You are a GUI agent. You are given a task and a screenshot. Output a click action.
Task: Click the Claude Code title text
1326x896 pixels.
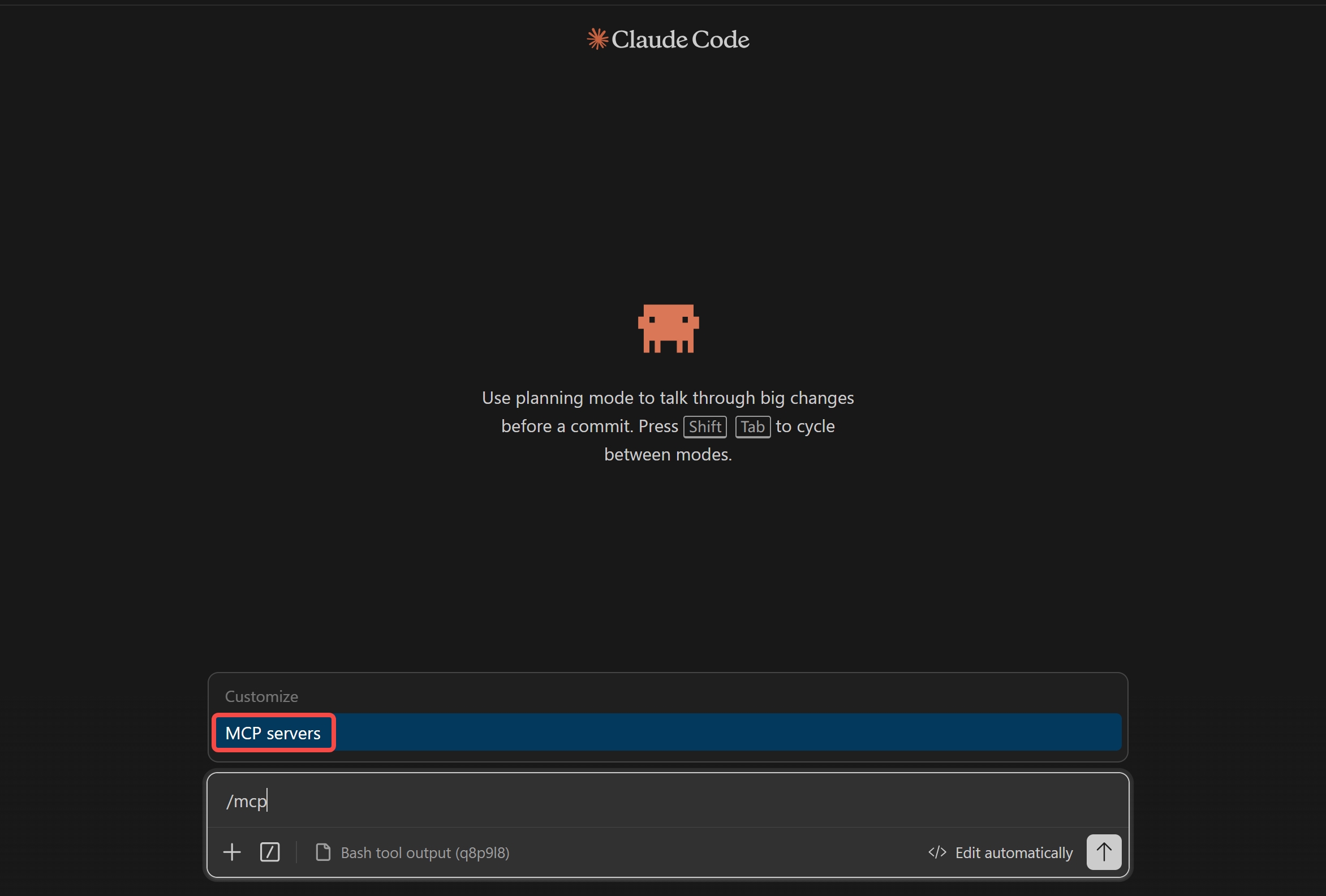click(x=680, y=40)
